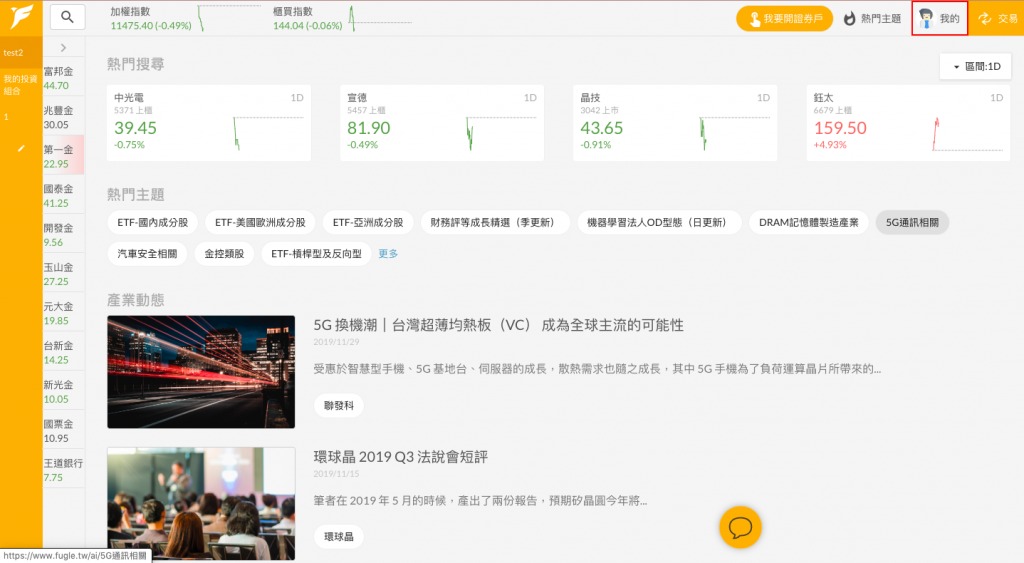Open the orange chat bubble button

coord(740,527)
